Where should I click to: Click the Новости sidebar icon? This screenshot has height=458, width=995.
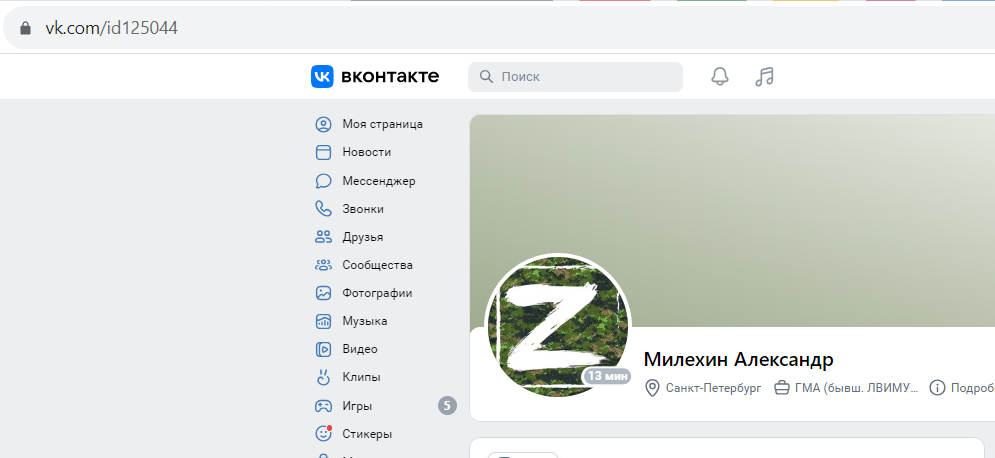click(x=324, y=152)
